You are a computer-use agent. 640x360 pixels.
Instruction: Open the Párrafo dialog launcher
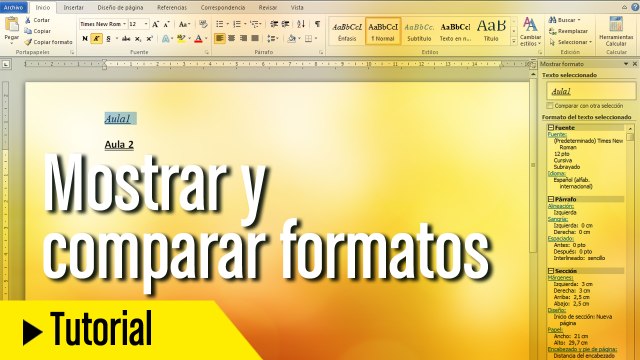pyautogui.click(x=321, y=52)
